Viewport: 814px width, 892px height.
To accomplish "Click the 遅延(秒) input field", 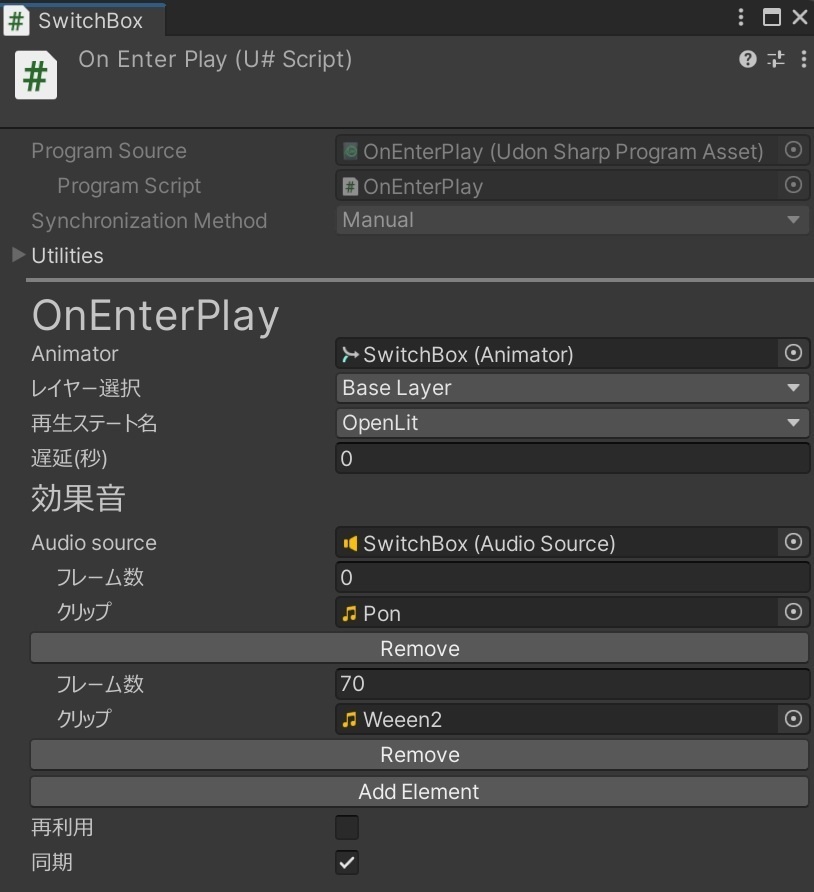I will pyautogui.click(x=572, y=458).
